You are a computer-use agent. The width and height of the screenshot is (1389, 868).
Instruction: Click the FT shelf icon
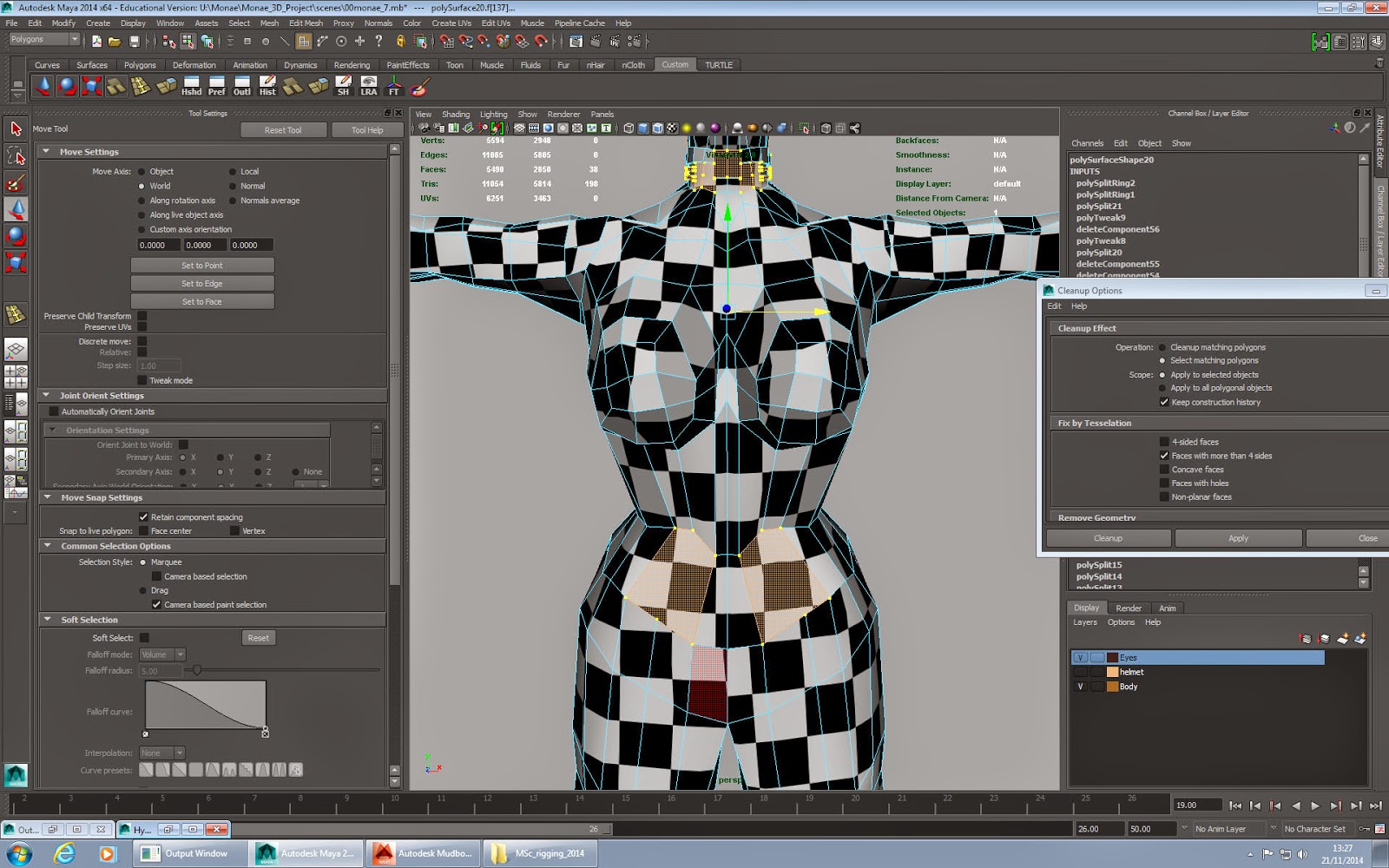click(x=394, y=86)
